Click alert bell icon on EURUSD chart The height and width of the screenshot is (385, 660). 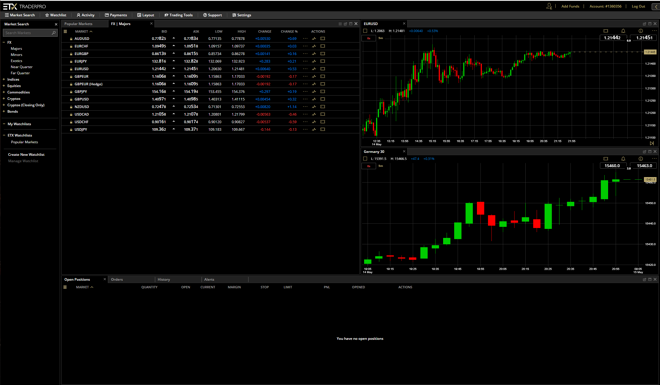coord(623,31)
